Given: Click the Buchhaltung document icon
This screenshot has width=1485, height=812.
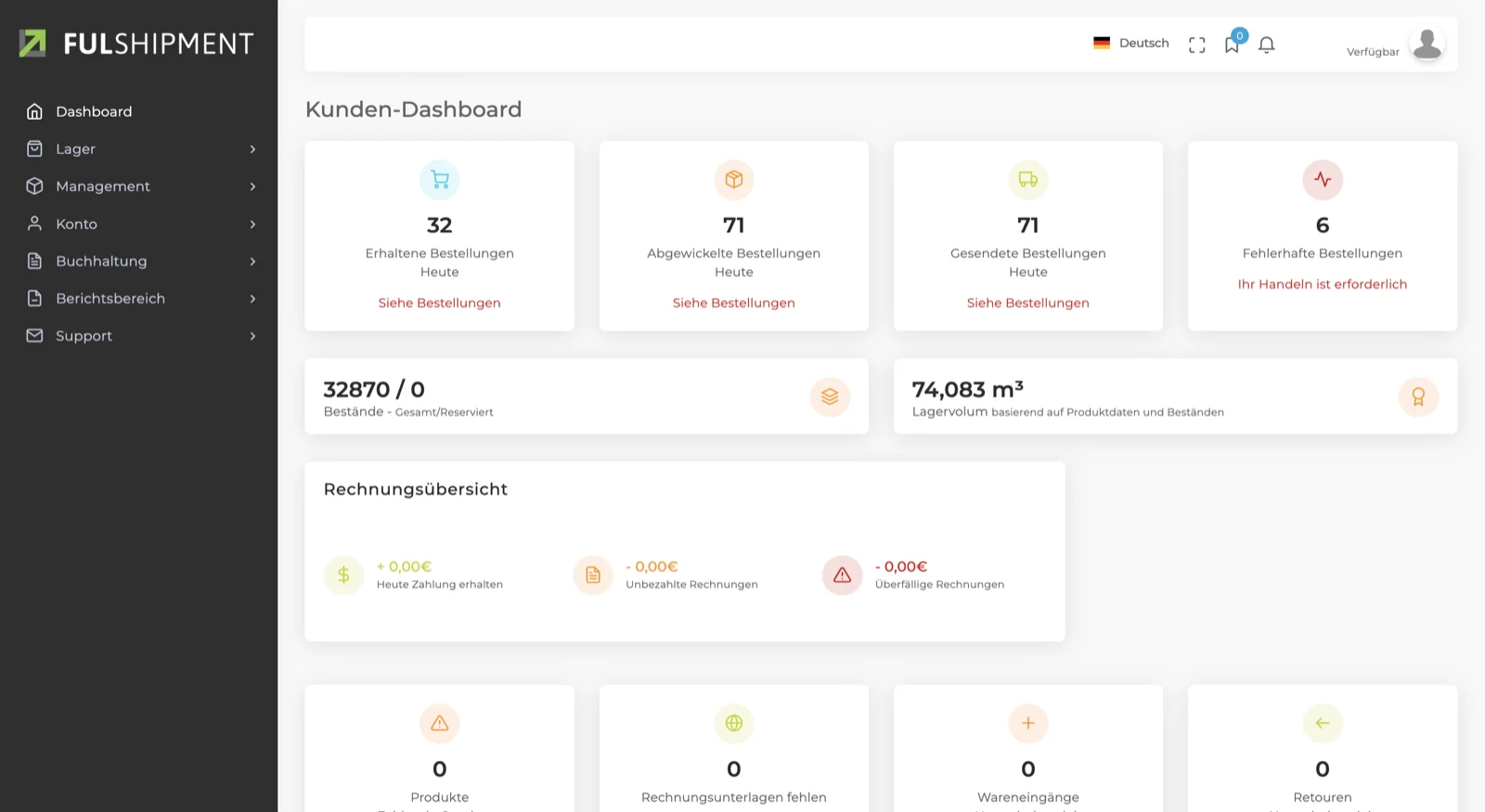Looking at the screenshot, I should [34, 261].
